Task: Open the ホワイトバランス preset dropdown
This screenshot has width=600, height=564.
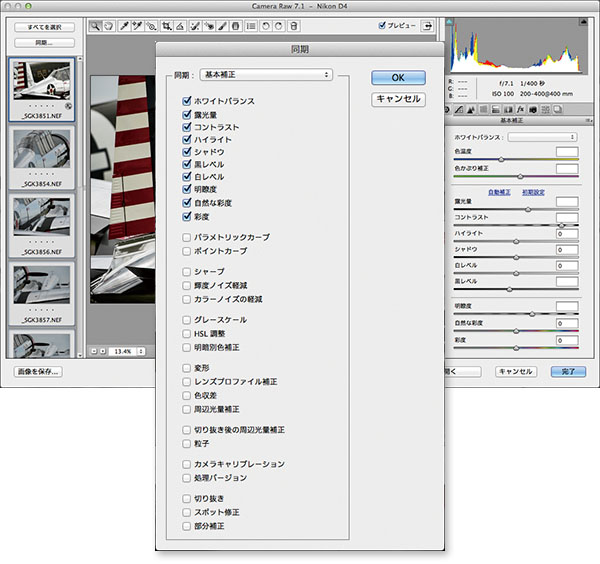Action: pos(543,137)
